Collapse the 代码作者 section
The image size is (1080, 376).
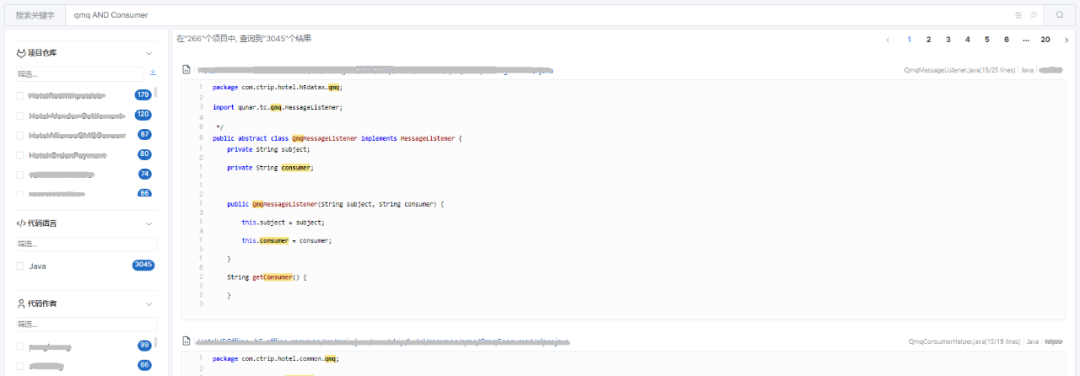[149, 304]
